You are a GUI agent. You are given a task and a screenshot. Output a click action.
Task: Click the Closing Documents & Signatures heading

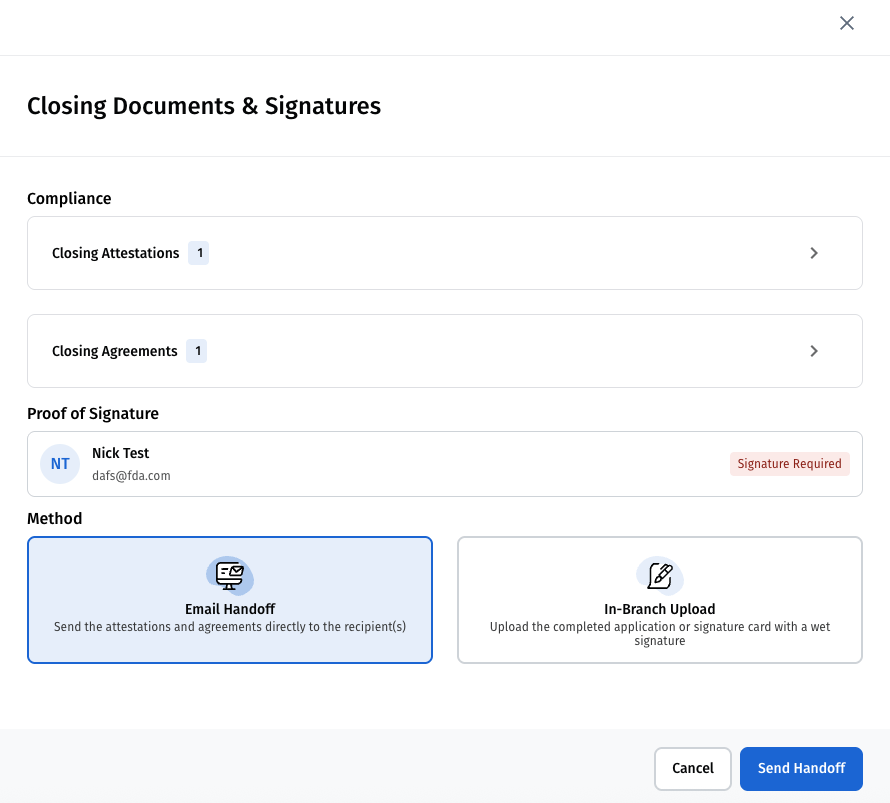204,106
